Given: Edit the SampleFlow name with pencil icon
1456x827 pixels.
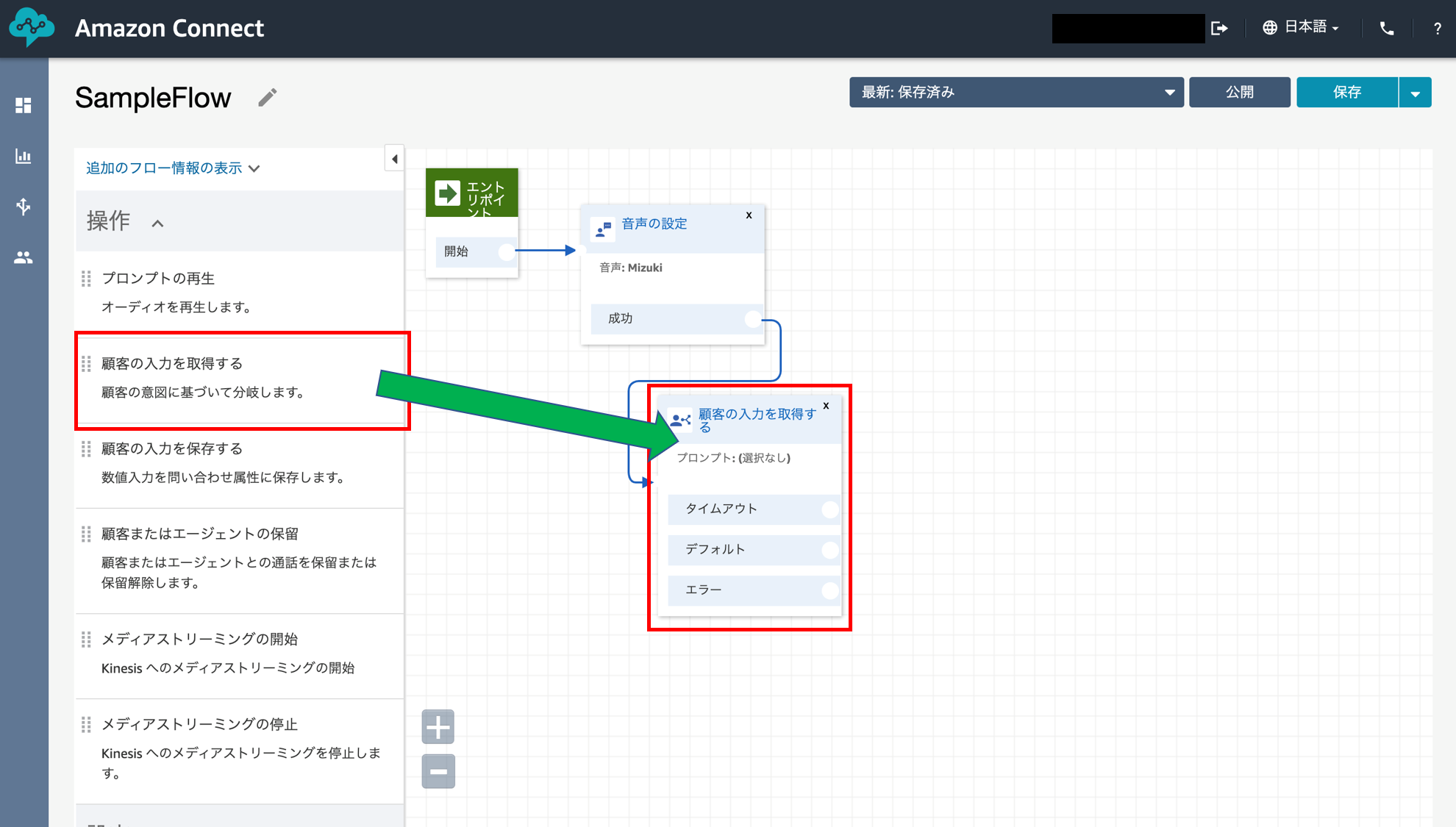Looking at the screenshot, I should pos(268,98).
